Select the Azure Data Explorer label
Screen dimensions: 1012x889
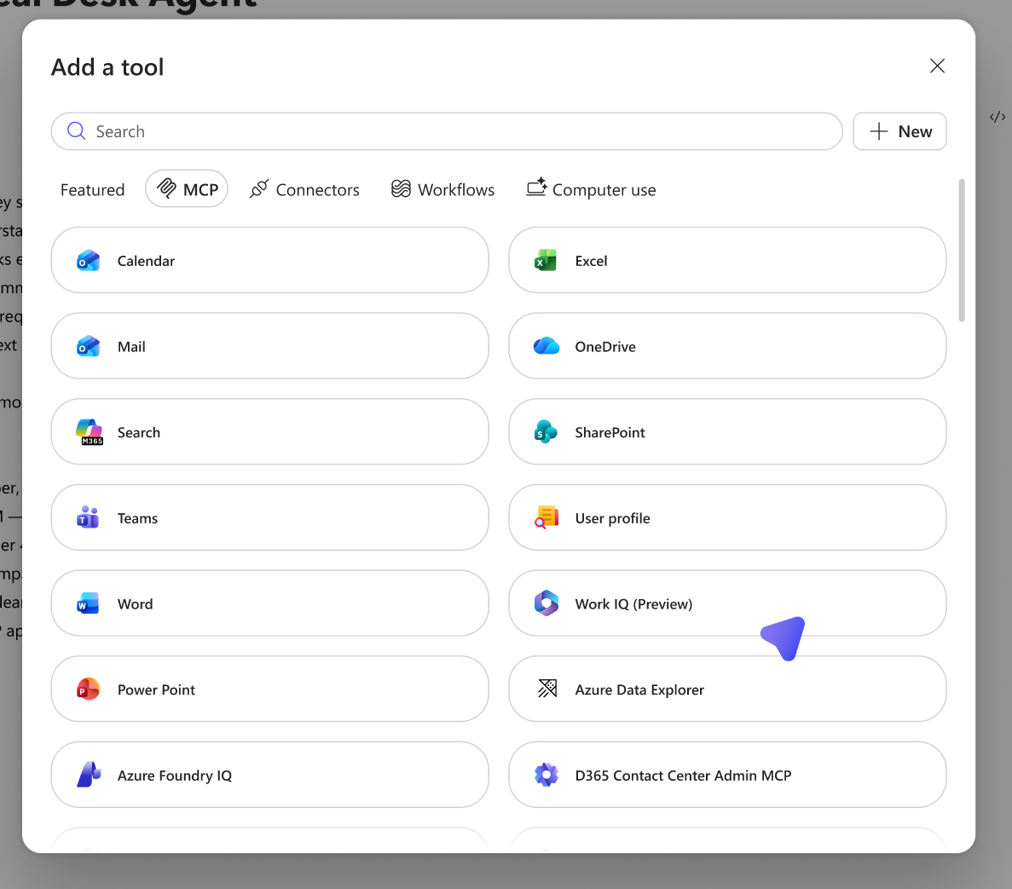pos(640,690)
